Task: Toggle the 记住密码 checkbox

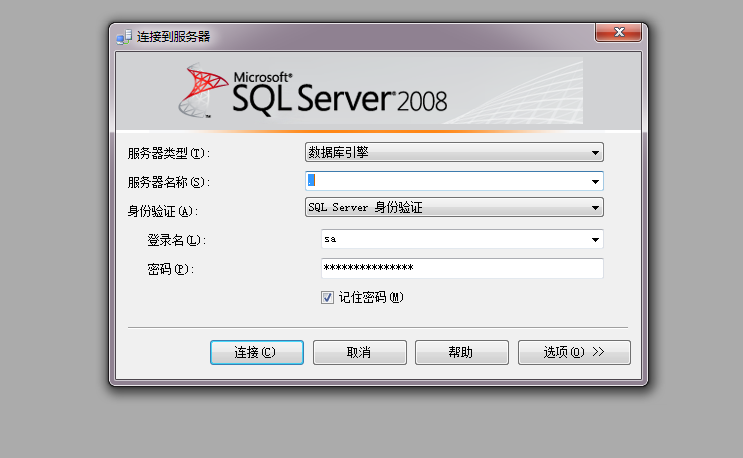Action: point(327,297)
